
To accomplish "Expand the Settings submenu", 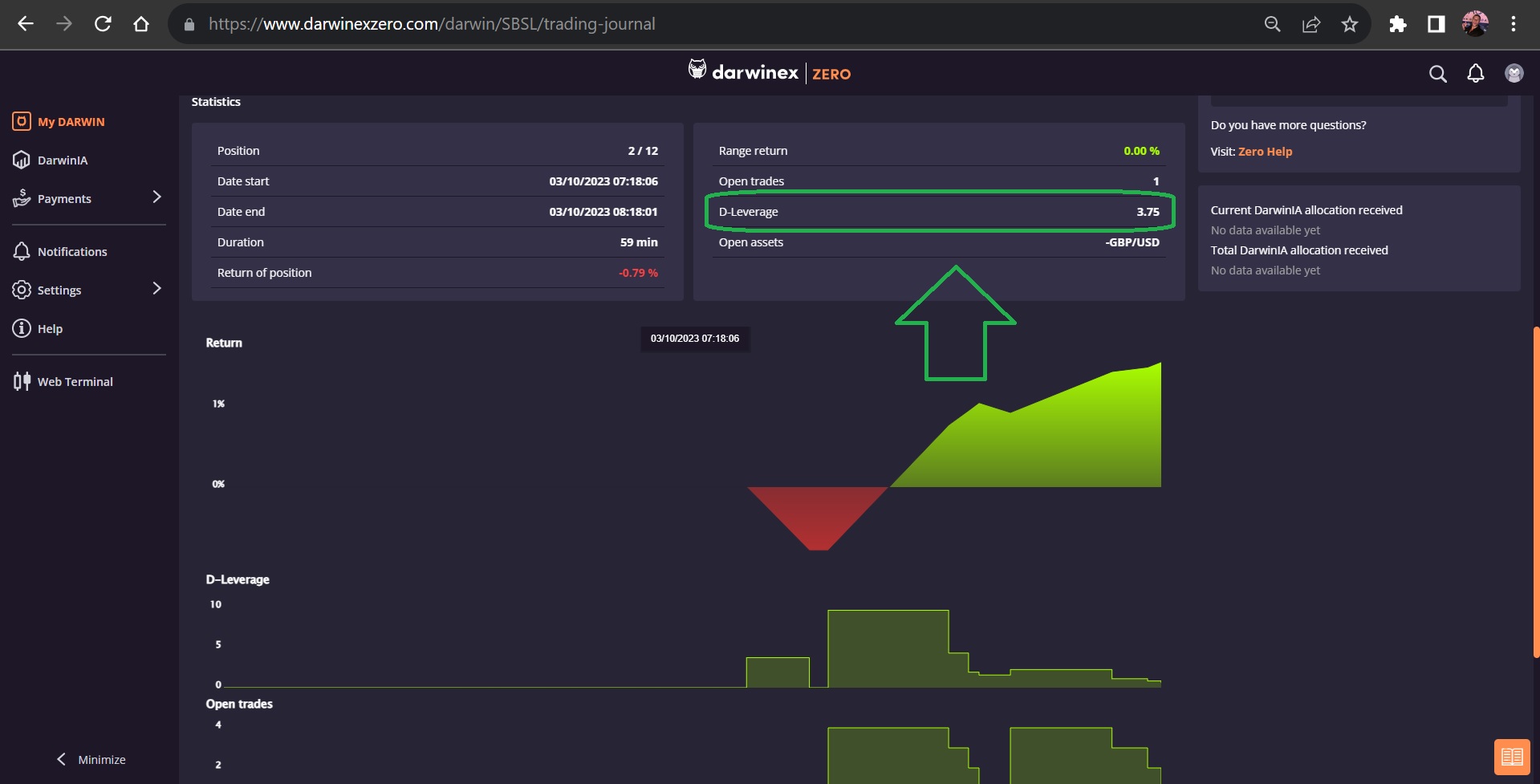I will pos(156,289).
